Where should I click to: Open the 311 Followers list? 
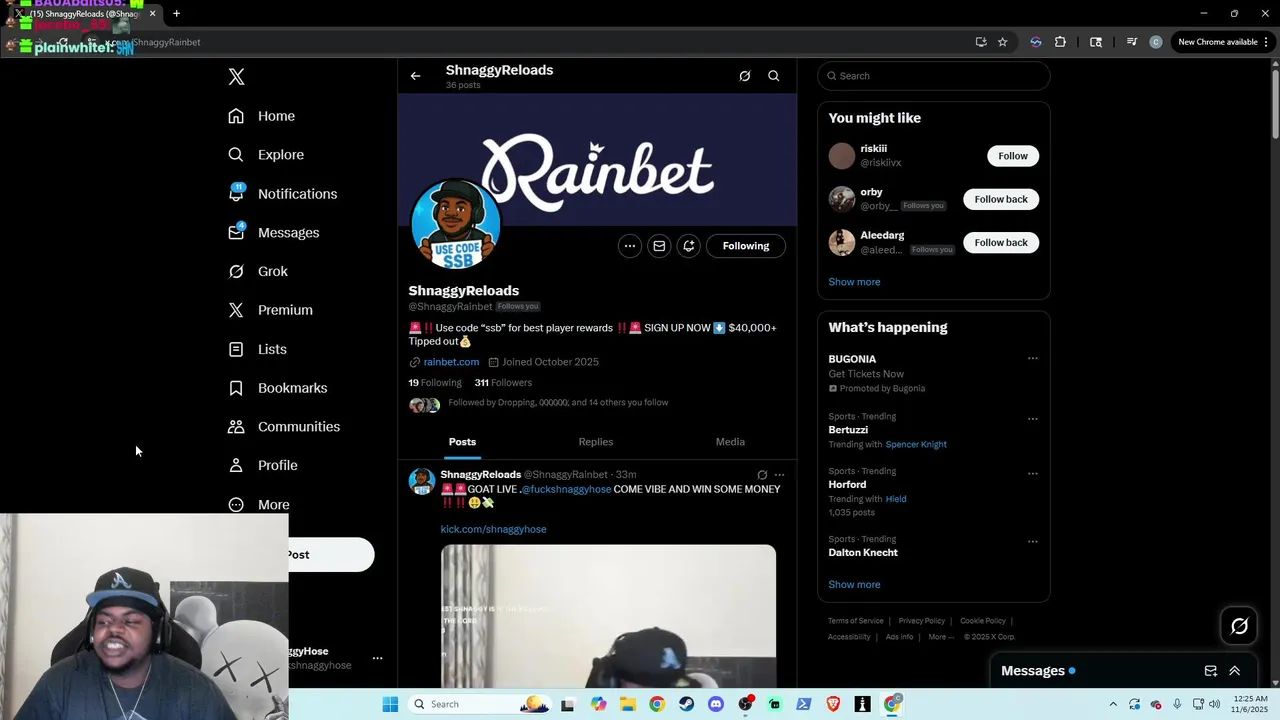pyautogui.click(x=503, y=383)
